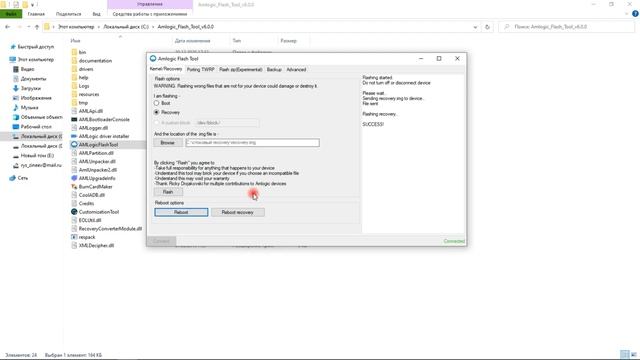Open Explorer Share ribbon tab

tap(68, 14)
